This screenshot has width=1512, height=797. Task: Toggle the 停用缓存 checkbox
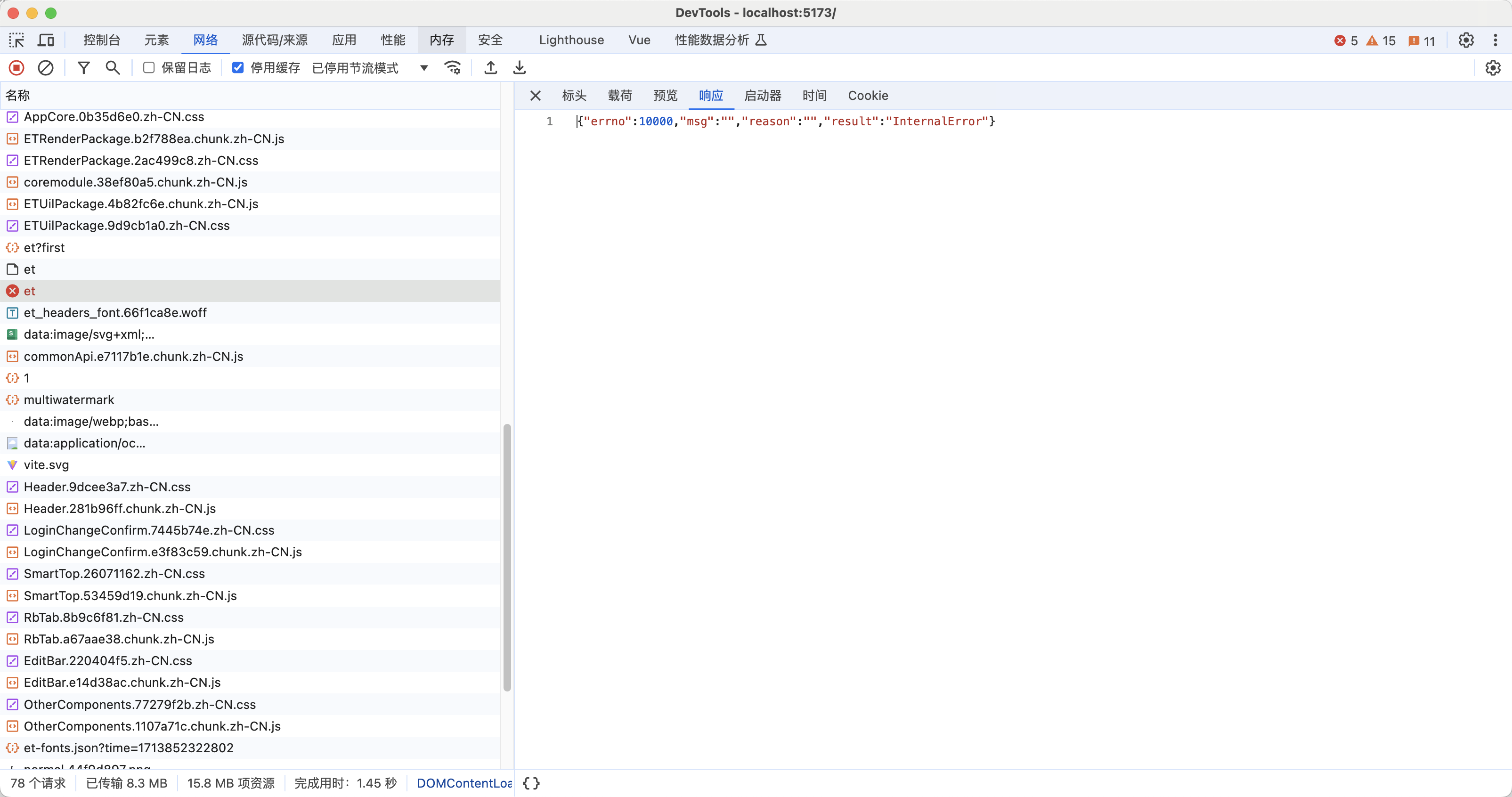[238, 68]
